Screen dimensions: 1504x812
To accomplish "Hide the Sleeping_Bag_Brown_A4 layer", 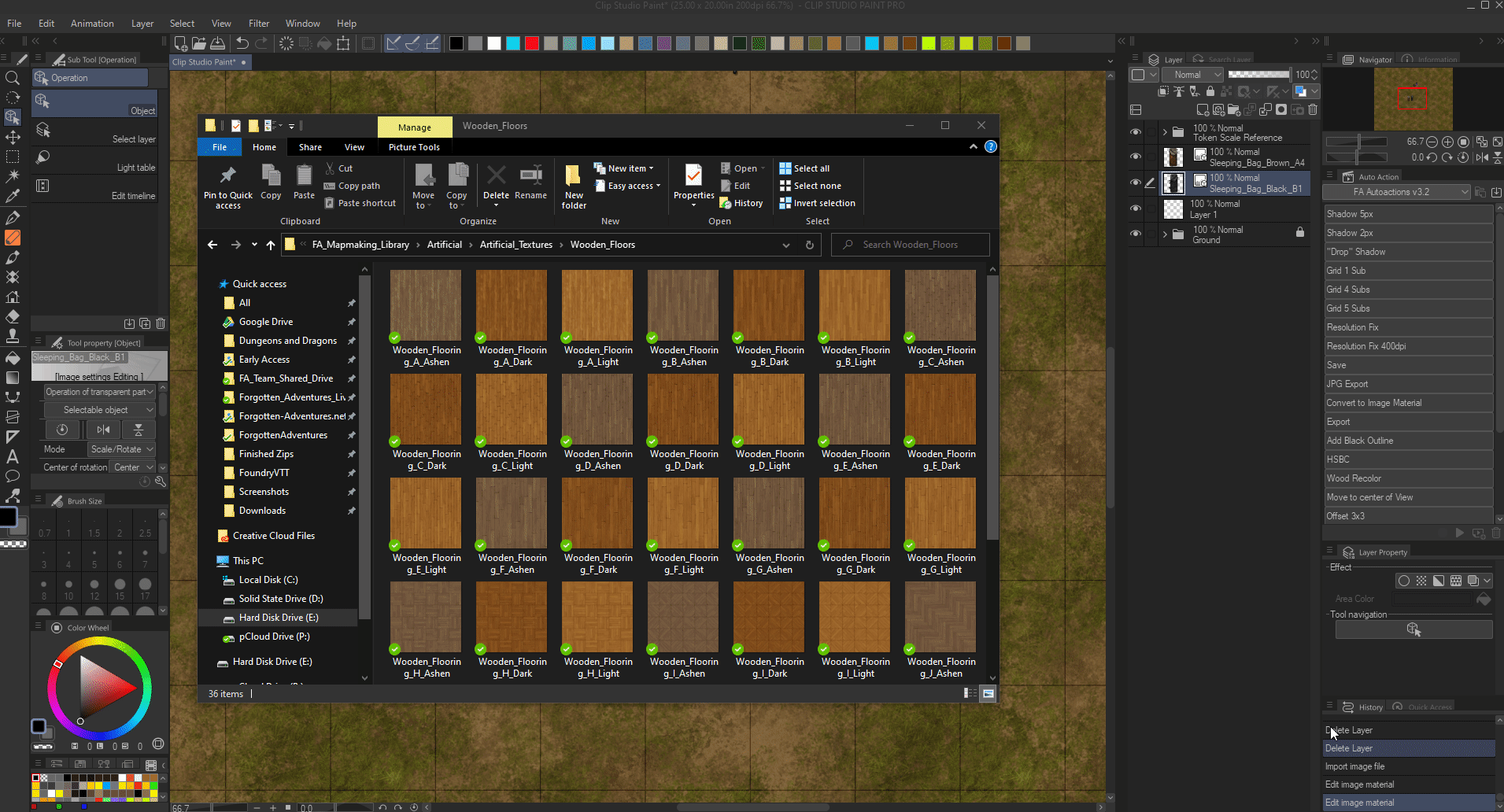I will point(1135,157).
